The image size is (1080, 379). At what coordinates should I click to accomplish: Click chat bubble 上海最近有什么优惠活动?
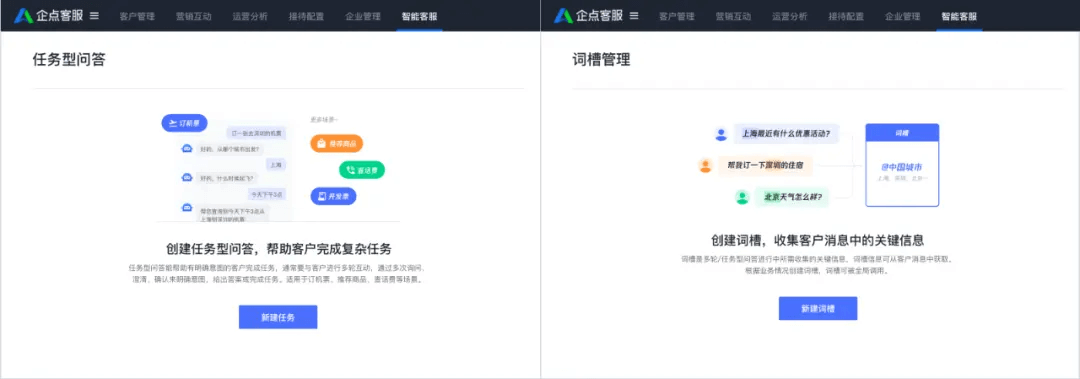(x=786, y=134)
